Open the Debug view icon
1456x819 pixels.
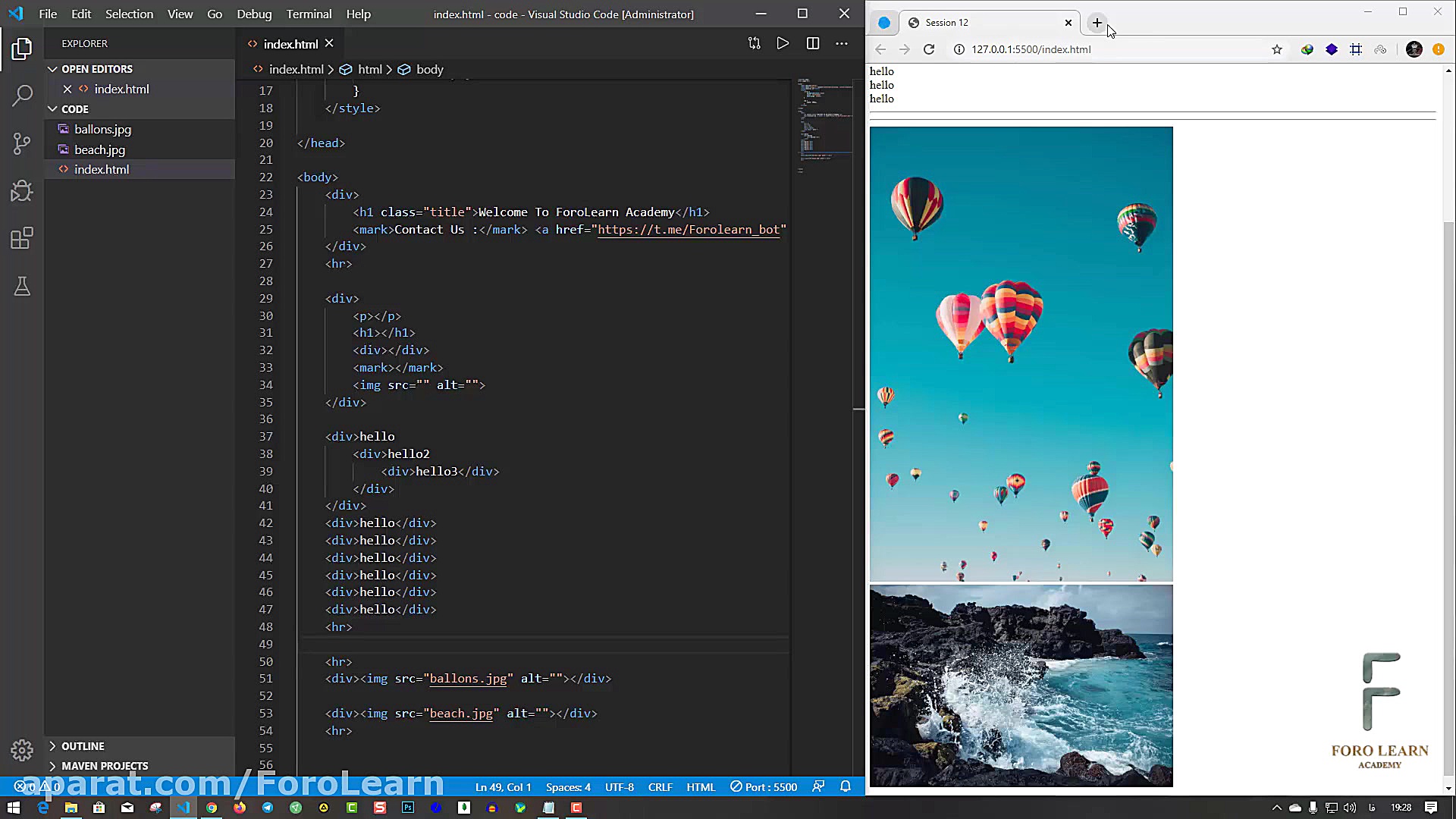[22, 191]
